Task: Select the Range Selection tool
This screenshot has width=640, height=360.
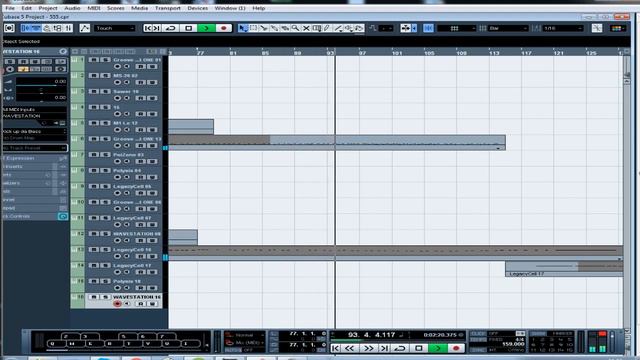Action: point(253,28)
